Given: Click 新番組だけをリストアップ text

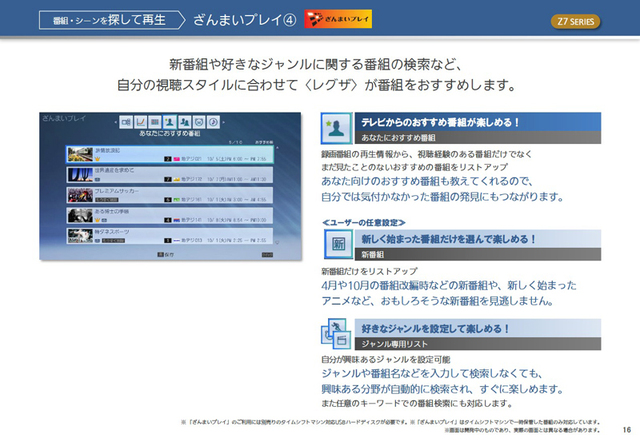Looking at the screenshot, I should point(369,271).
